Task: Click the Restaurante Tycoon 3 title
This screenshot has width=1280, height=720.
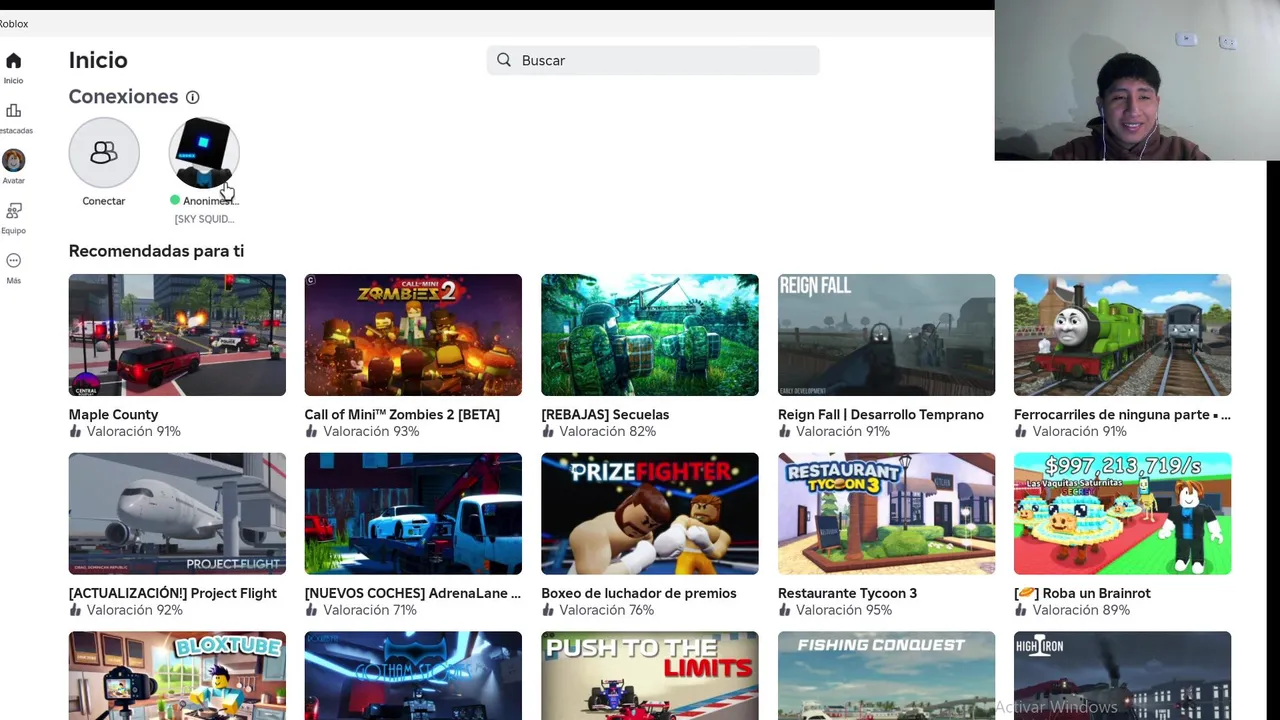Action: (x=847, y=593)
